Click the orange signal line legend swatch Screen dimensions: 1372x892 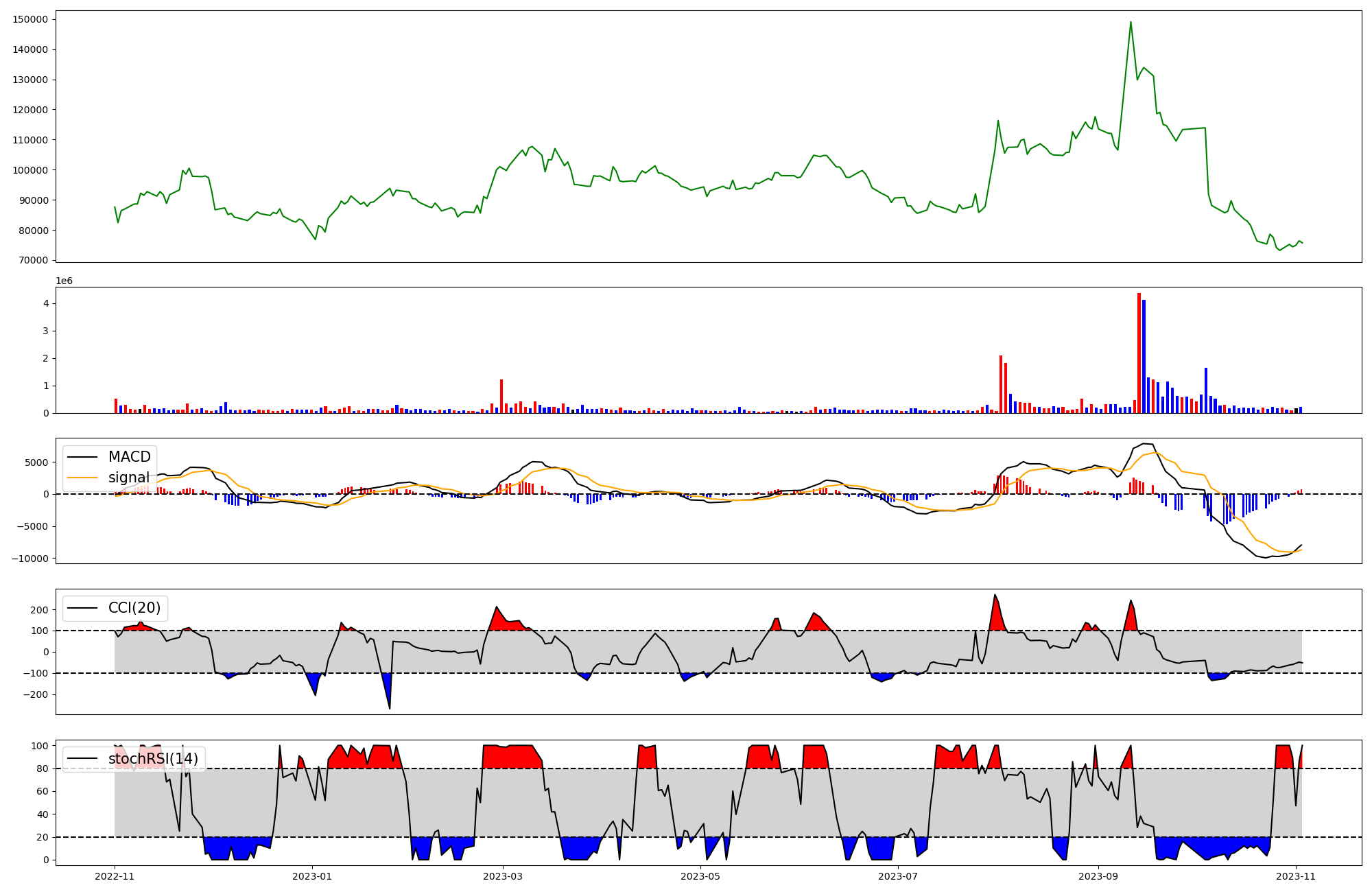tap(84, 478)
